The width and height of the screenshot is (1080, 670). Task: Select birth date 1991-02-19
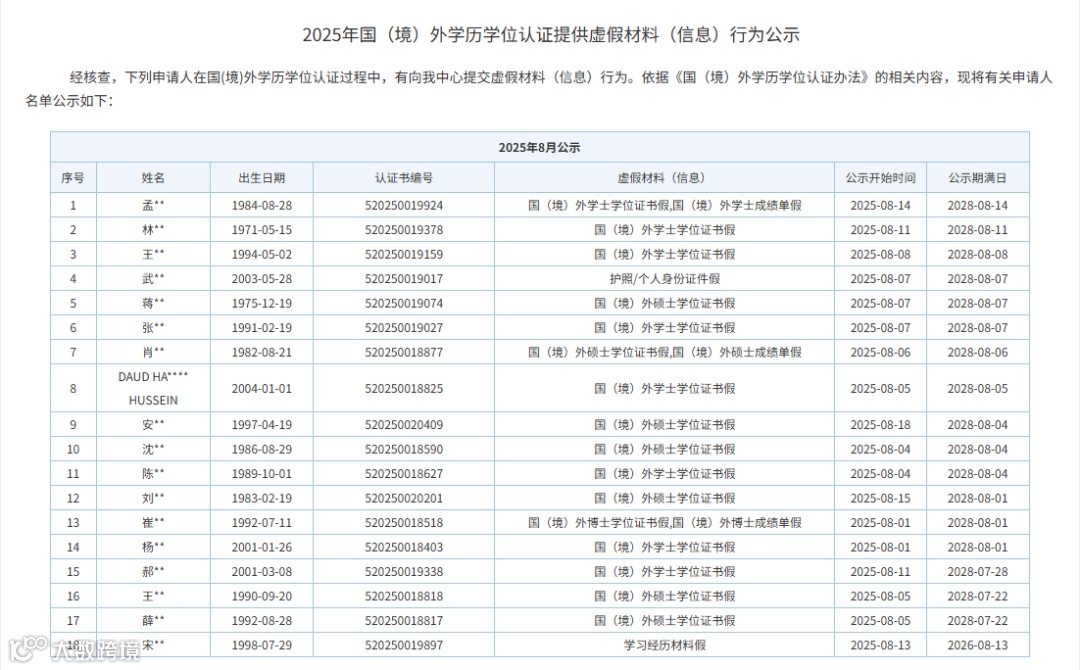pos(262,328)
